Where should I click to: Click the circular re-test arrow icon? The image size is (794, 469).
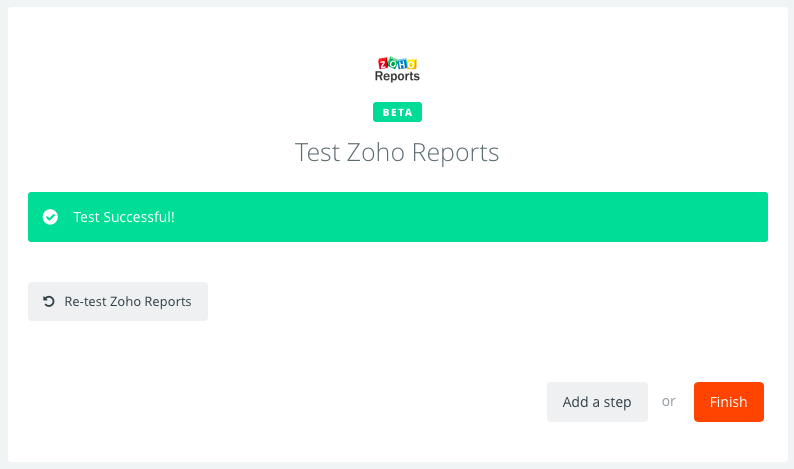(x=49, y=301)
